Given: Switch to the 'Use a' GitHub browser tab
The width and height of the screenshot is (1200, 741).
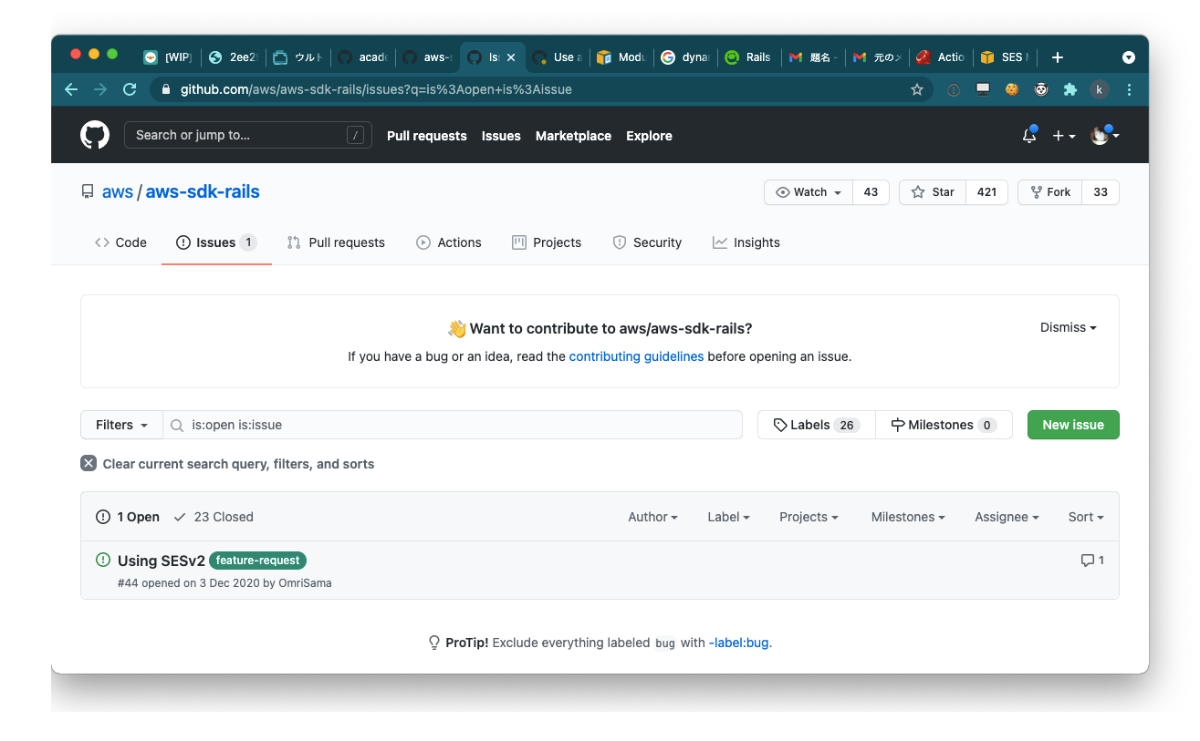Looking at the screenshot, I should point(557,57).
